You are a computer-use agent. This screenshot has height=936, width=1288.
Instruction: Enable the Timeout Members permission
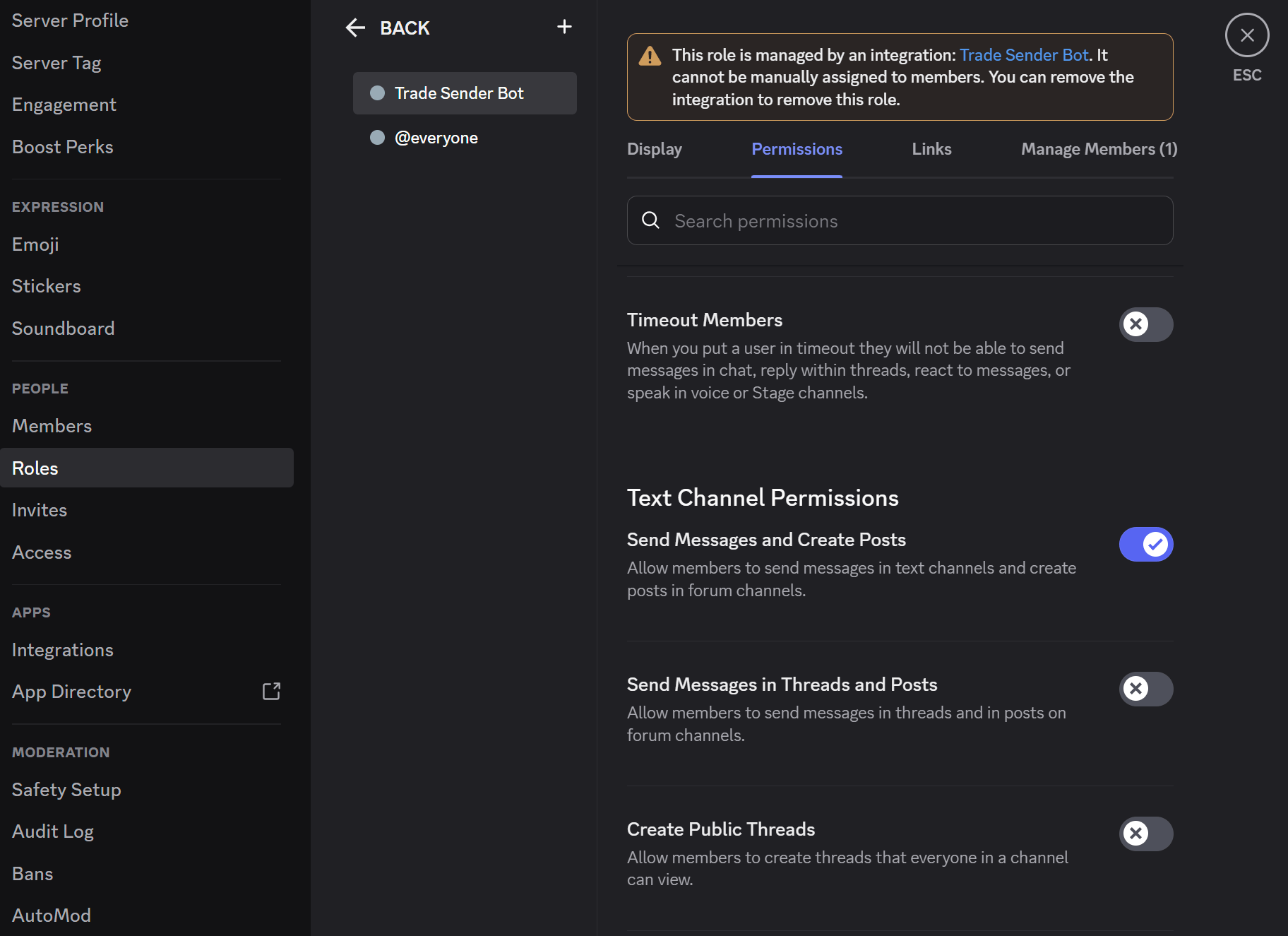[1145, 324]
